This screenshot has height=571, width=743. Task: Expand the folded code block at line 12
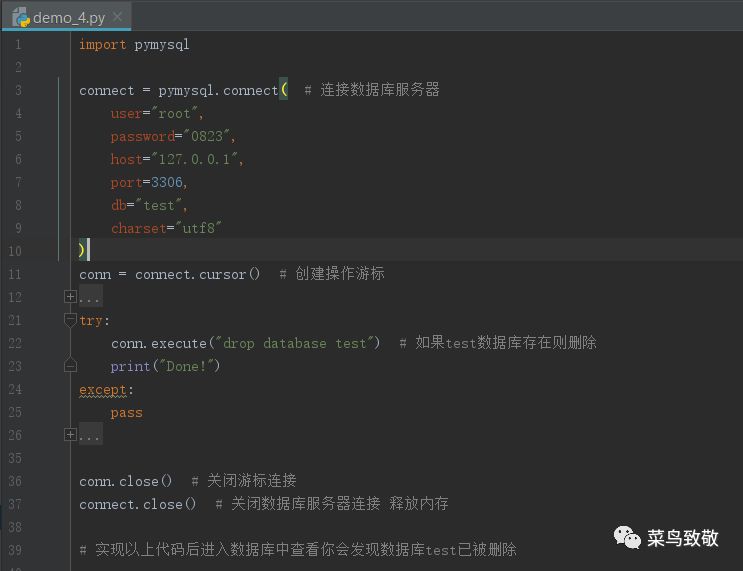point(70,297)
